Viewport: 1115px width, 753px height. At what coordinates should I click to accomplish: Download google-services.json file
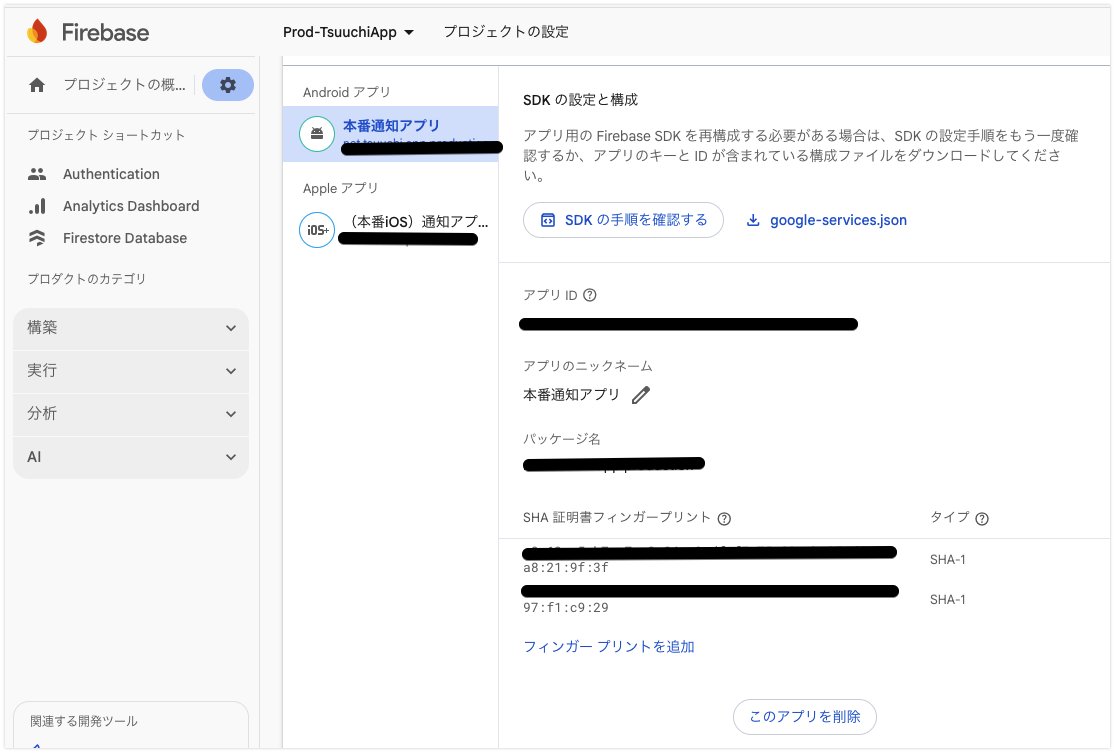(x=838, y=220)
